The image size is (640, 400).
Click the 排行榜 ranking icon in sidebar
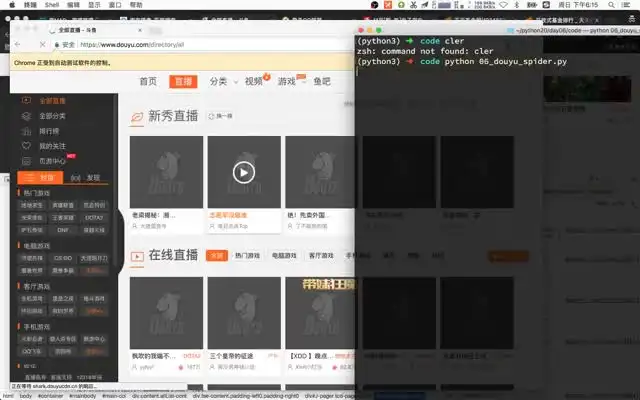27,131
